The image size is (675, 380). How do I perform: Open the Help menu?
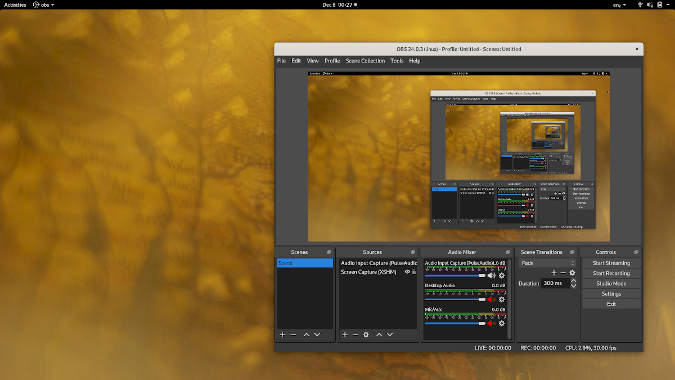(414, 61)
